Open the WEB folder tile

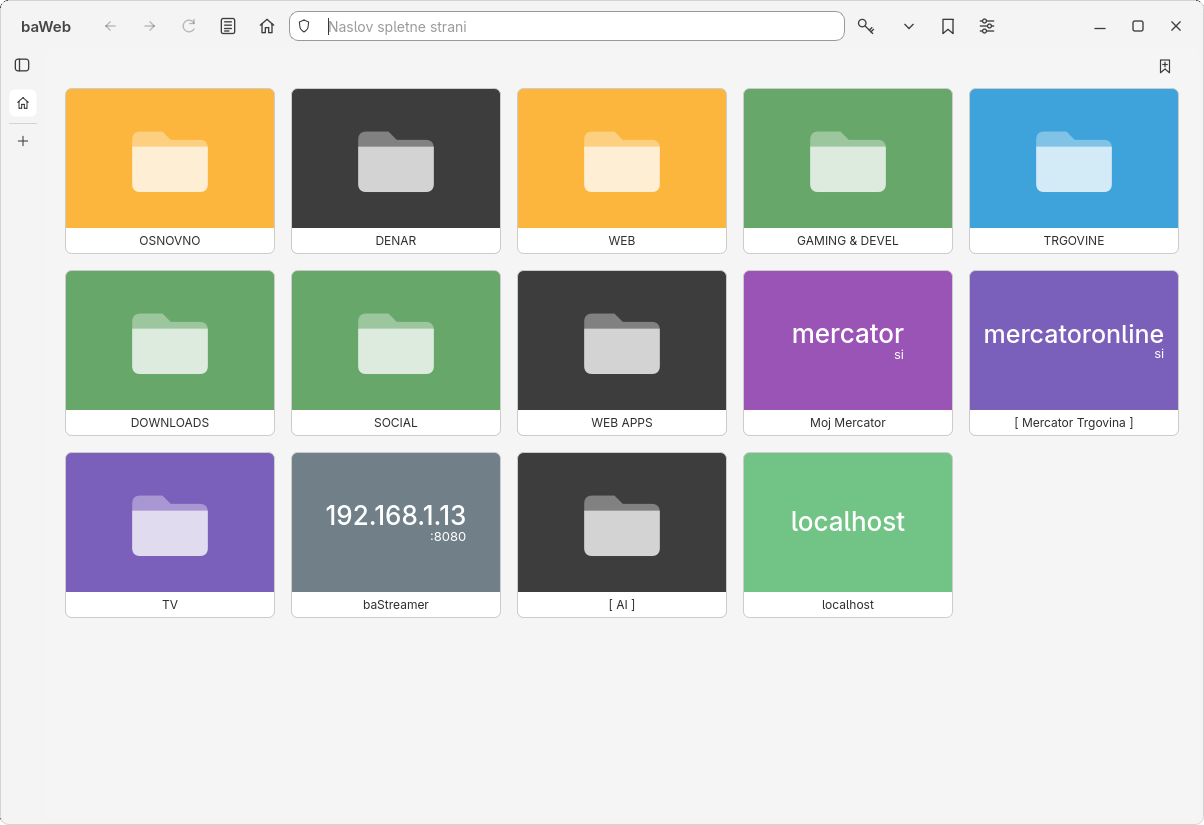(622, 171)
